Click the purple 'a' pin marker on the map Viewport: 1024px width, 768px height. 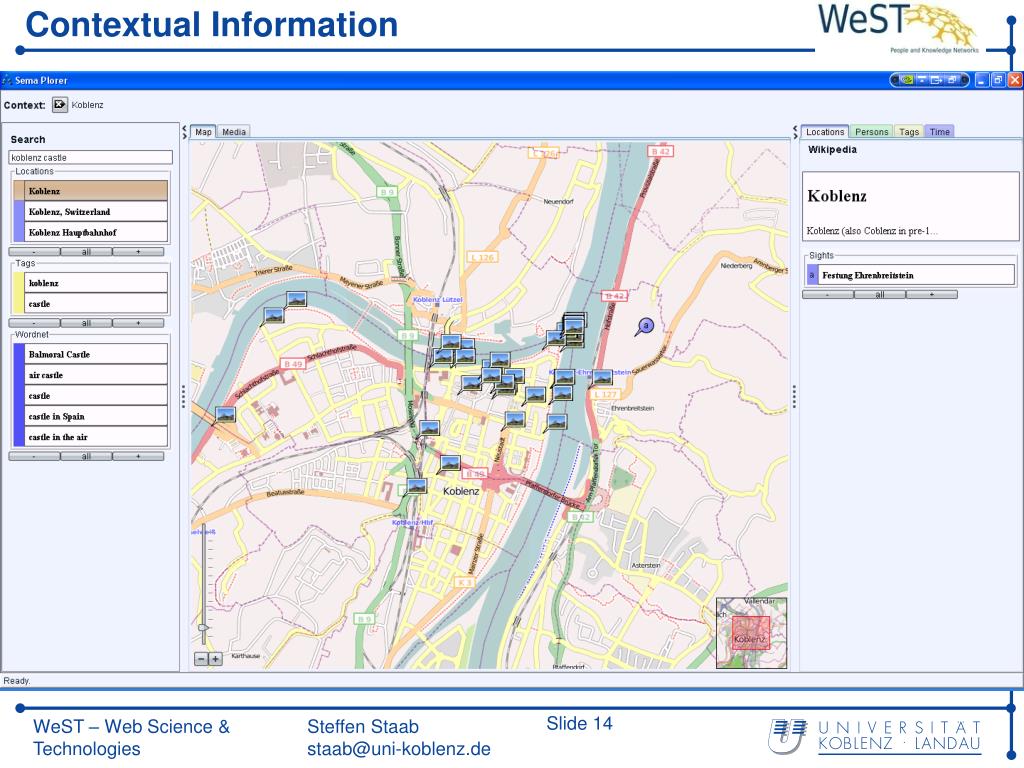[645, 326]
